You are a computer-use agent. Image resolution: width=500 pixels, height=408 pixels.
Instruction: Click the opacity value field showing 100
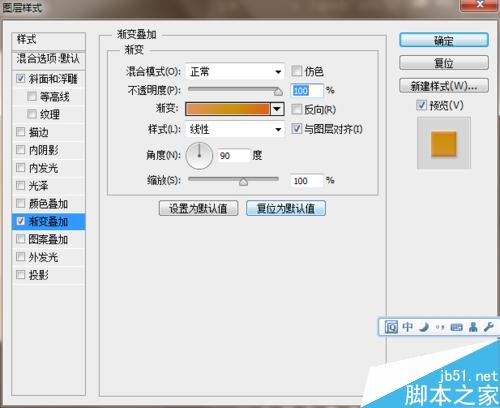pyautogui.click(x=307, y=90)
